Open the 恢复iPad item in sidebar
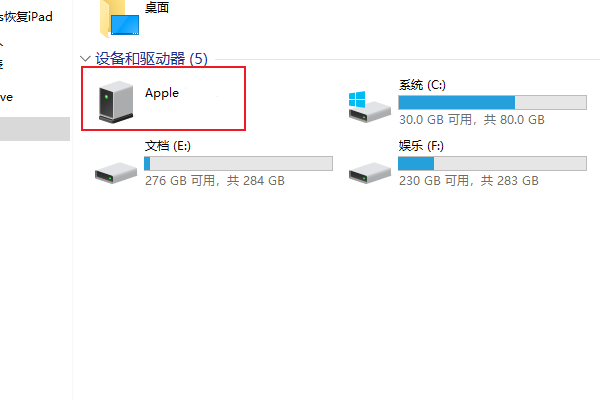Image resolution: width=600 pixels, height=400 pixels. [x=26, y=17]
